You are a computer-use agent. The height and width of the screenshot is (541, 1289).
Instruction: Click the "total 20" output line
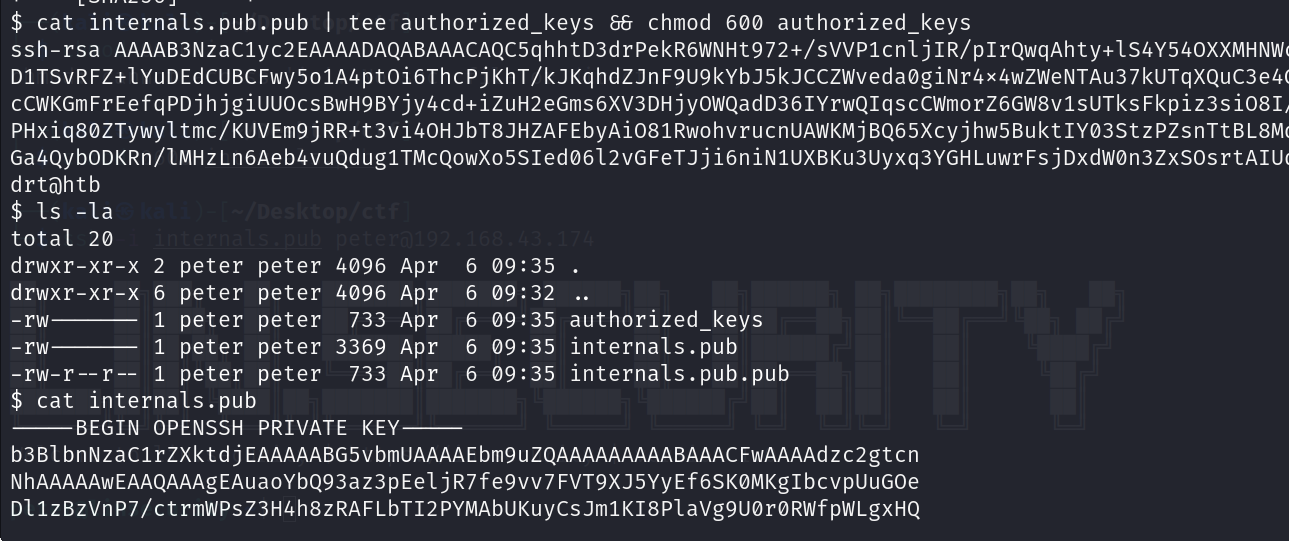(62, 239)
